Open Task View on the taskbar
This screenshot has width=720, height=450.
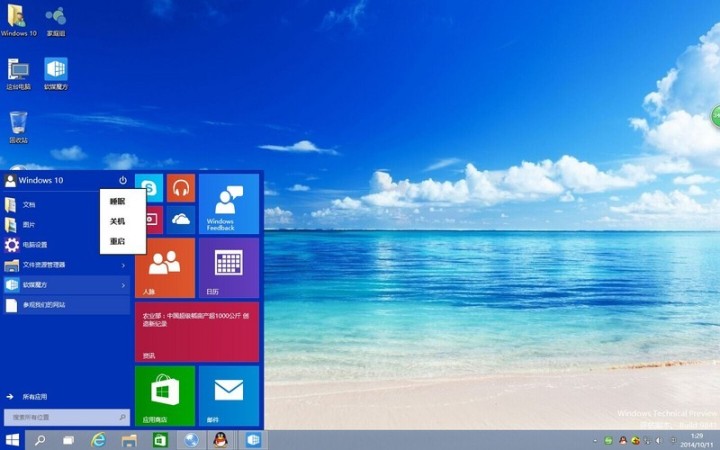pos(68,440)
